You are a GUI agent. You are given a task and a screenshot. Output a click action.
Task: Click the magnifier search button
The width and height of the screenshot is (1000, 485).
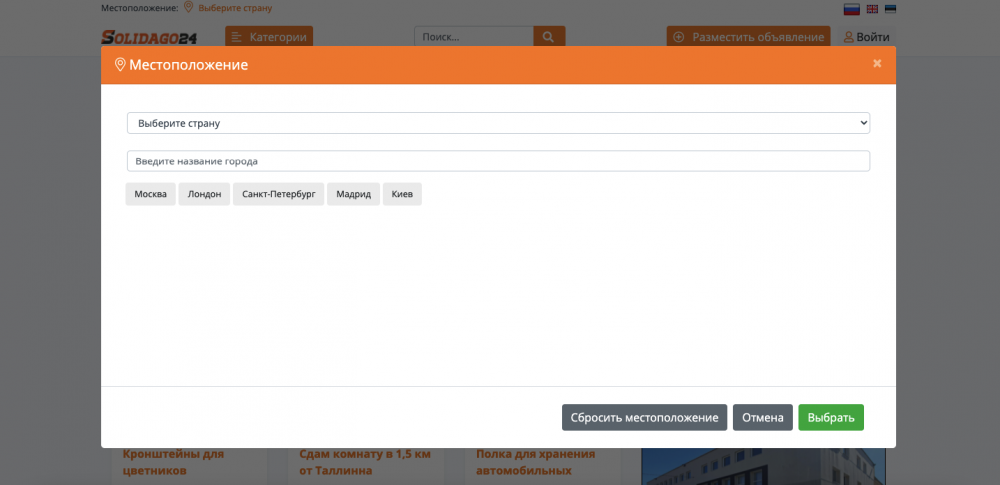pos(549,37)
